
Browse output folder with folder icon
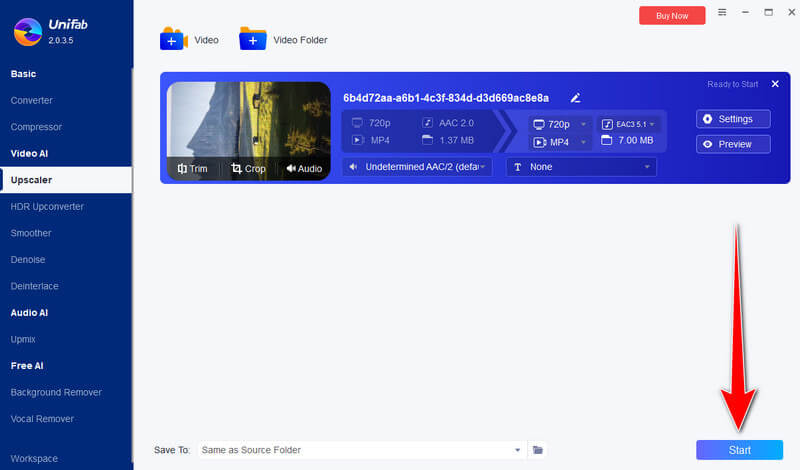[538, 450]
